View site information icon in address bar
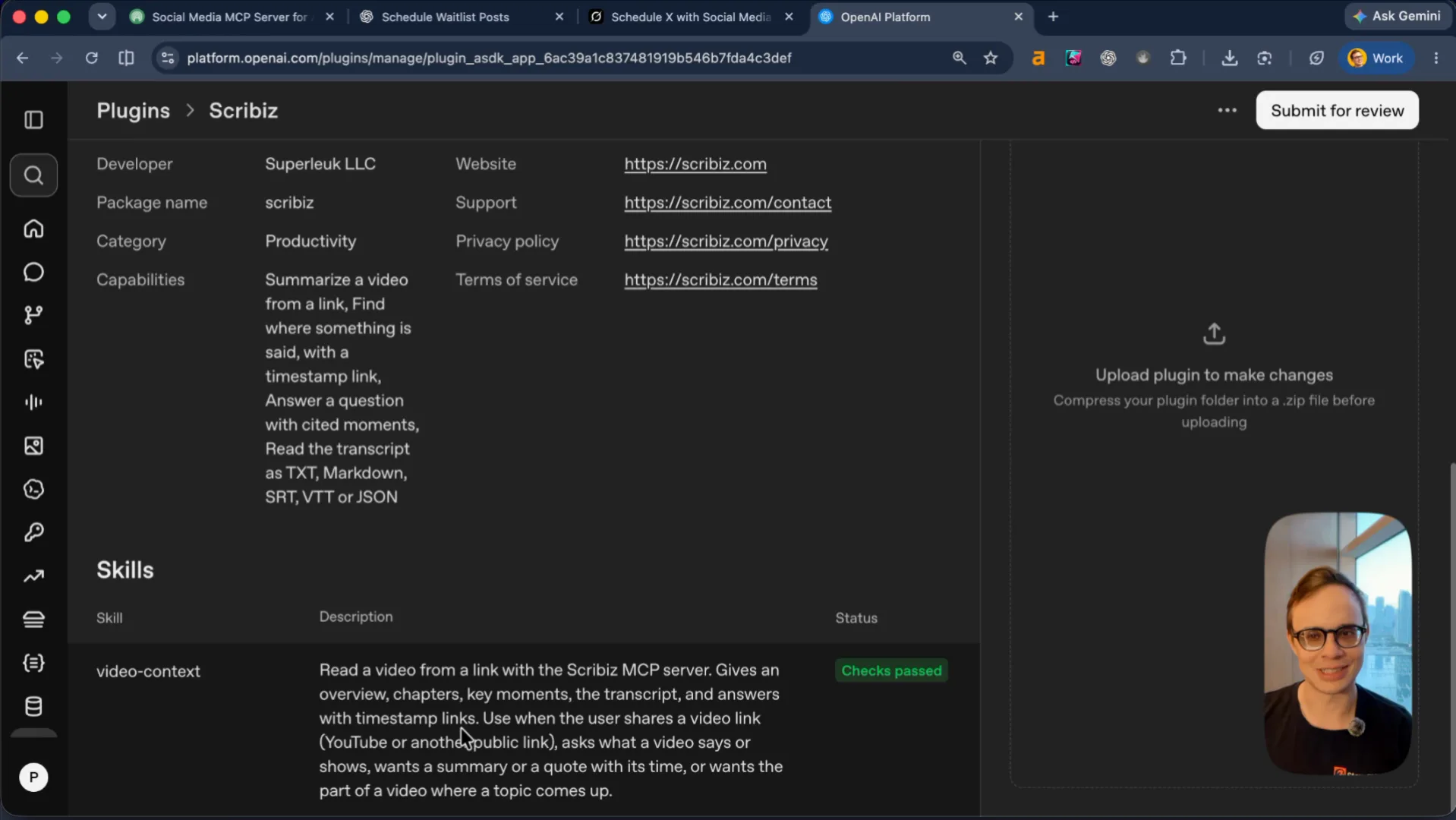Screen dimensions: 1456x820 pos(168,58)
